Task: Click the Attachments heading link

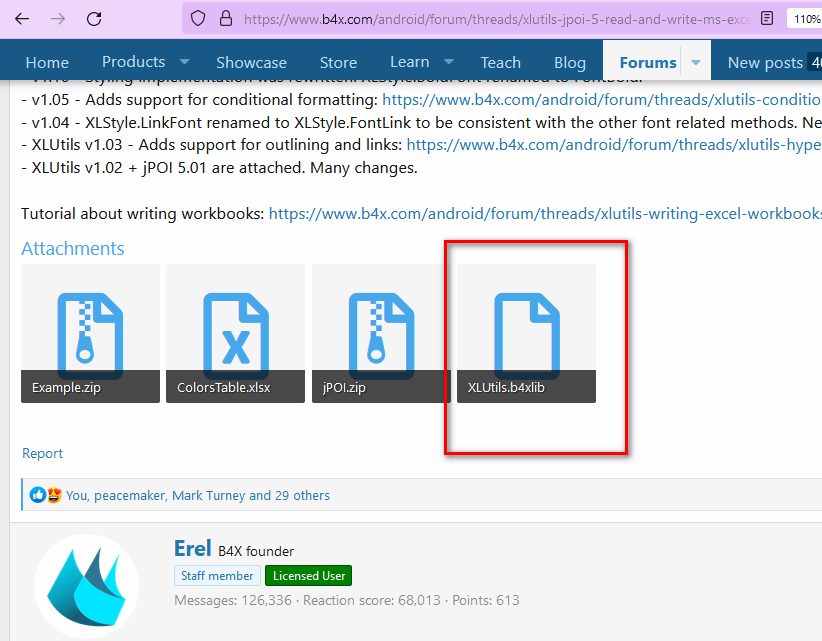Action: [x=72, y=248]
